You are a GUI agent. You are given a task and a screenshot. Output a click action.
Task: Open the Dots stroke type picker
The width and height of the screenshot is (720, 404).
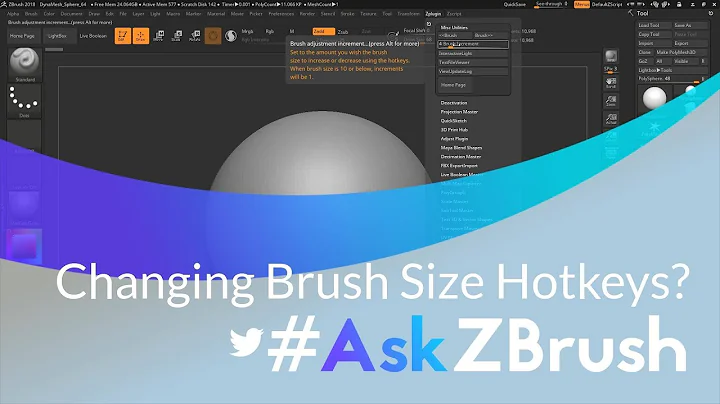point(24,101)
